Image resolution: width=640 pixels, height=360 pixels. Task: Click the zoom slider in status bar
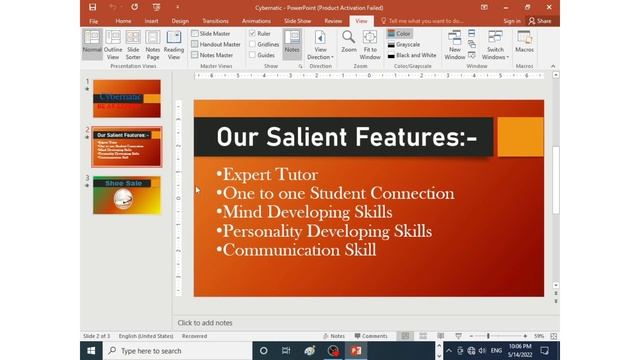click(x=498, y=336)
